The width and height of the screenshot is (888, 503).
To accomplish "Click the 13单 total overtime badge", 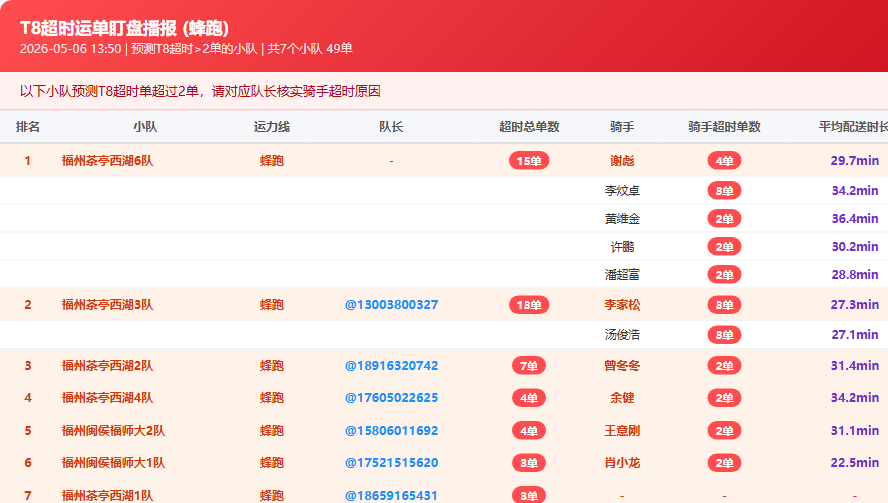I will [529, 305].
